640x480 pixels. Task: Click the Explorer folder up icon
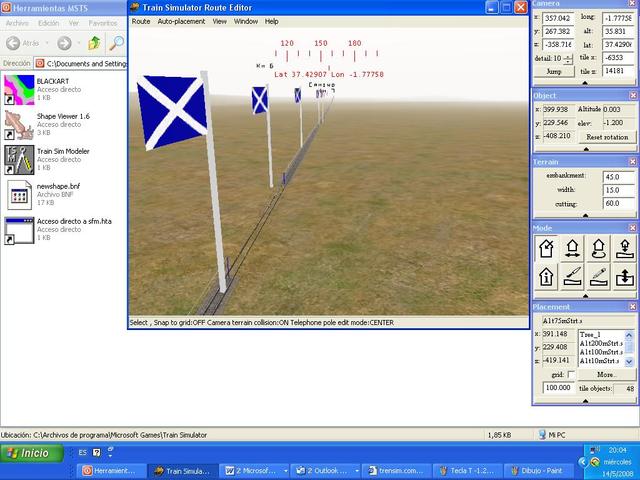pos(93,43)
